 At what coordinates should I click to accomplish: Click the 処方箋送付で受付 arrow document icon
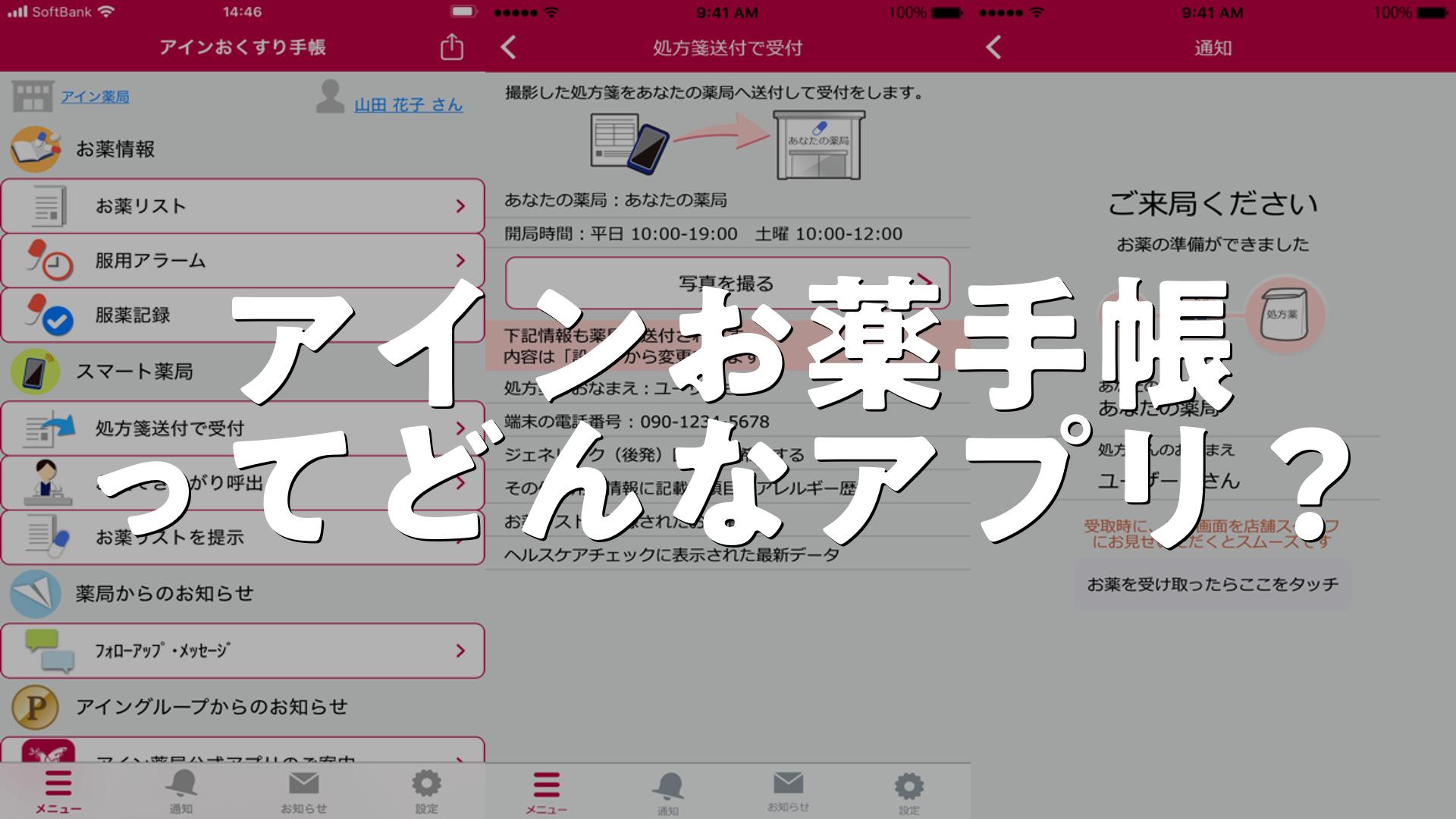[49, 428]
